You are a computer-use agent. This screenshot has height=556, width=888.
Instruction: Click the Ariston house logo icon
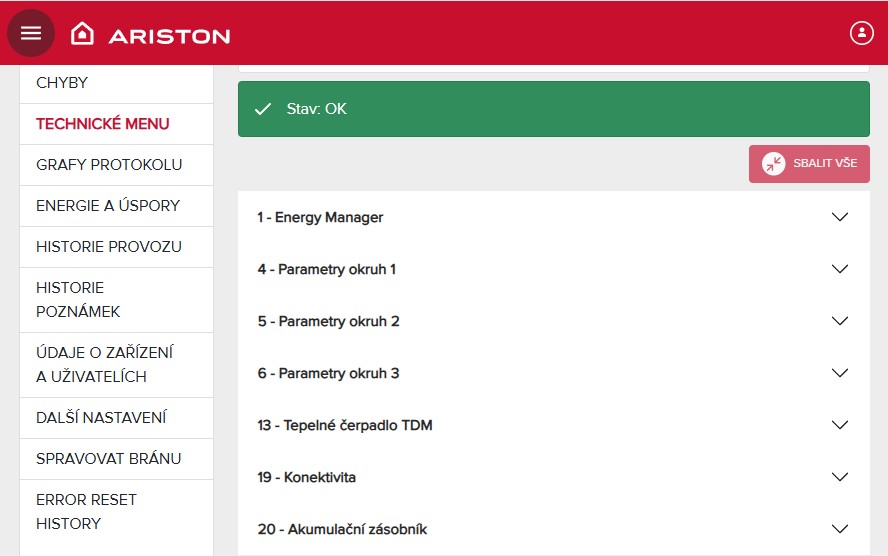tap(82, 34)
